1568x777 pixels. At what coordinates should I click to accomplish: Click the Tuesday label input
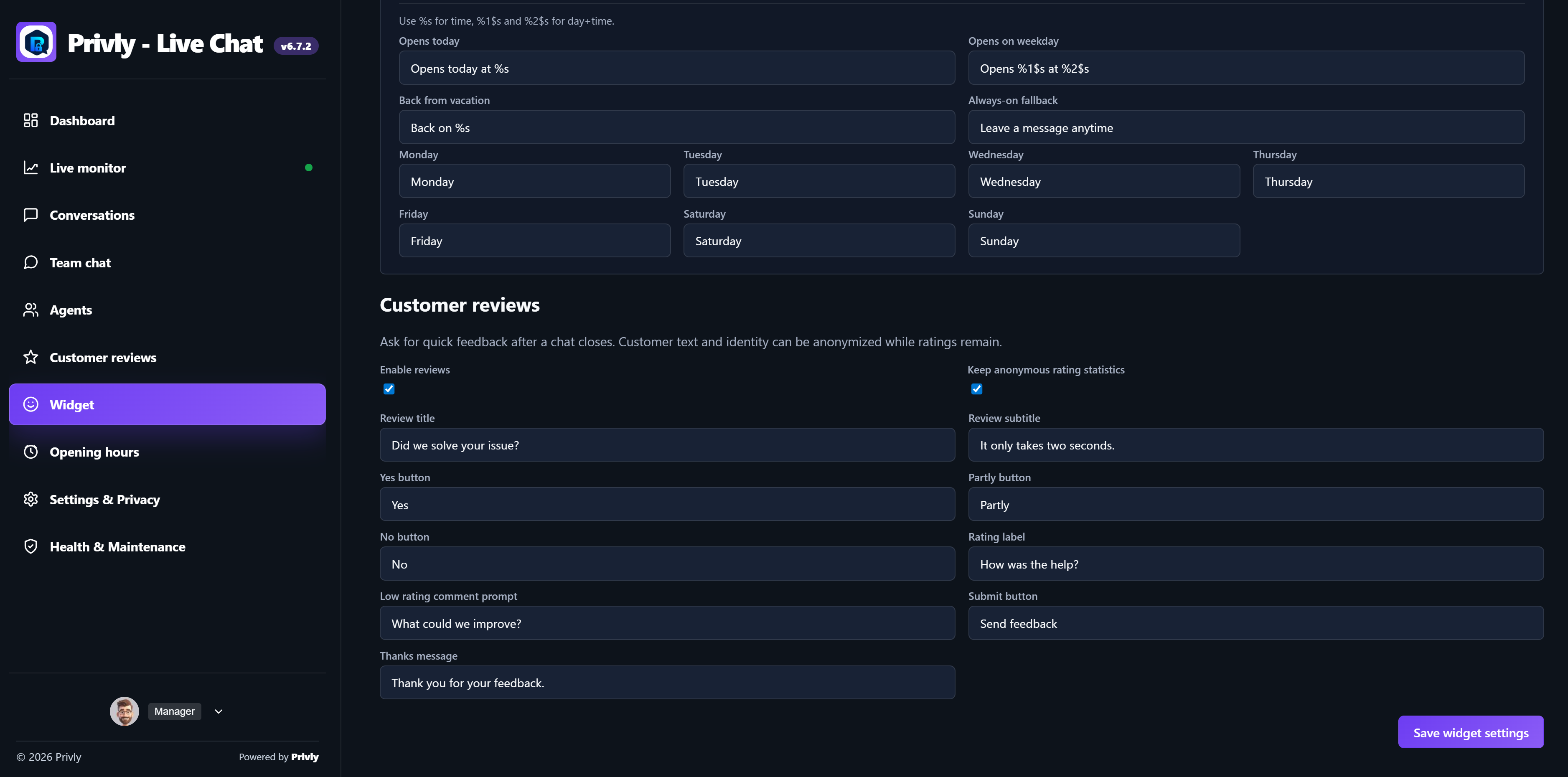pyautogui.click(x=819, y=181)
